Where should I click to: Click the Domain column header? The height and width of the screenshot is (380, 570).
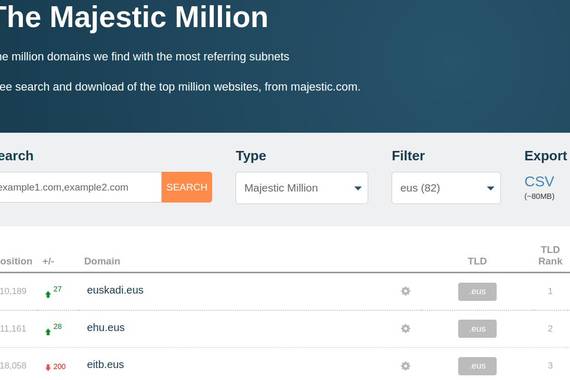[x=102, y=261]
